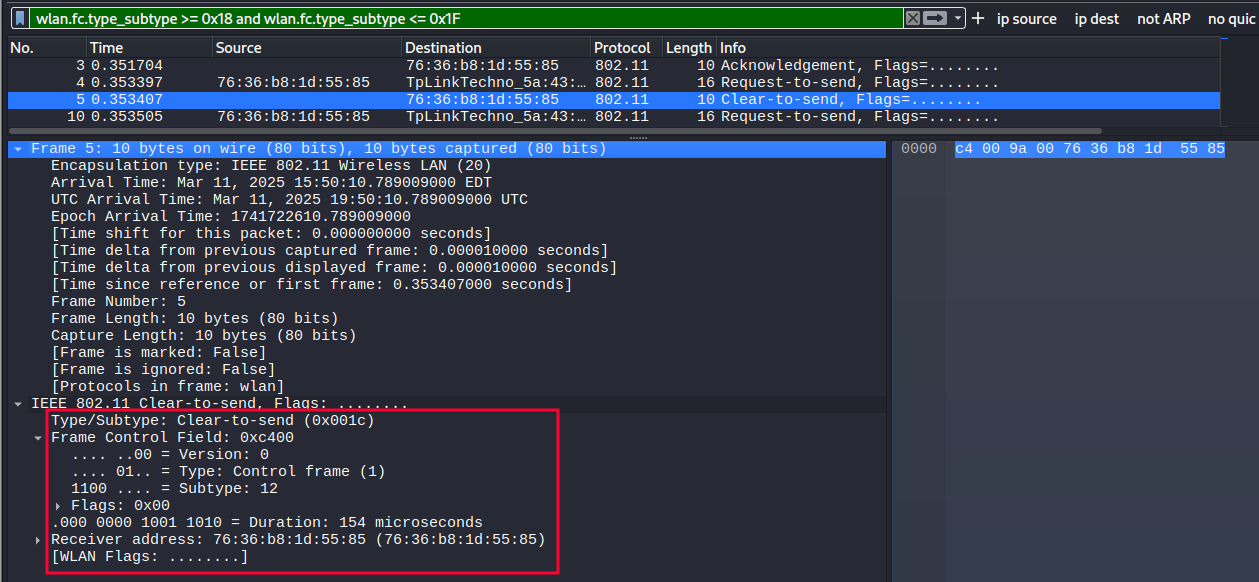
Task: Click the plus icon to add filter button
Action: coord(978,19)
